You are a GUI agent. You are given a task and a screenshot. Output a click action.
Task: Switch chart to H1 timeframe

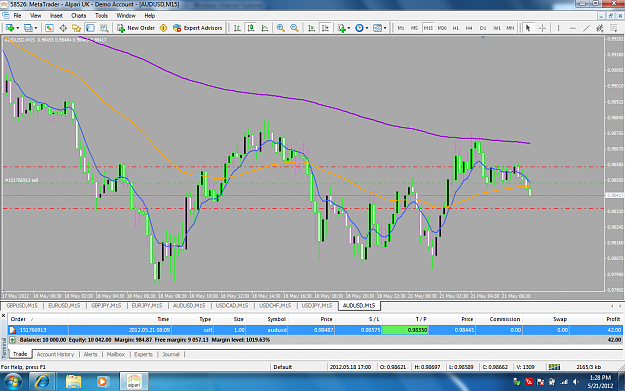(456, 28)
